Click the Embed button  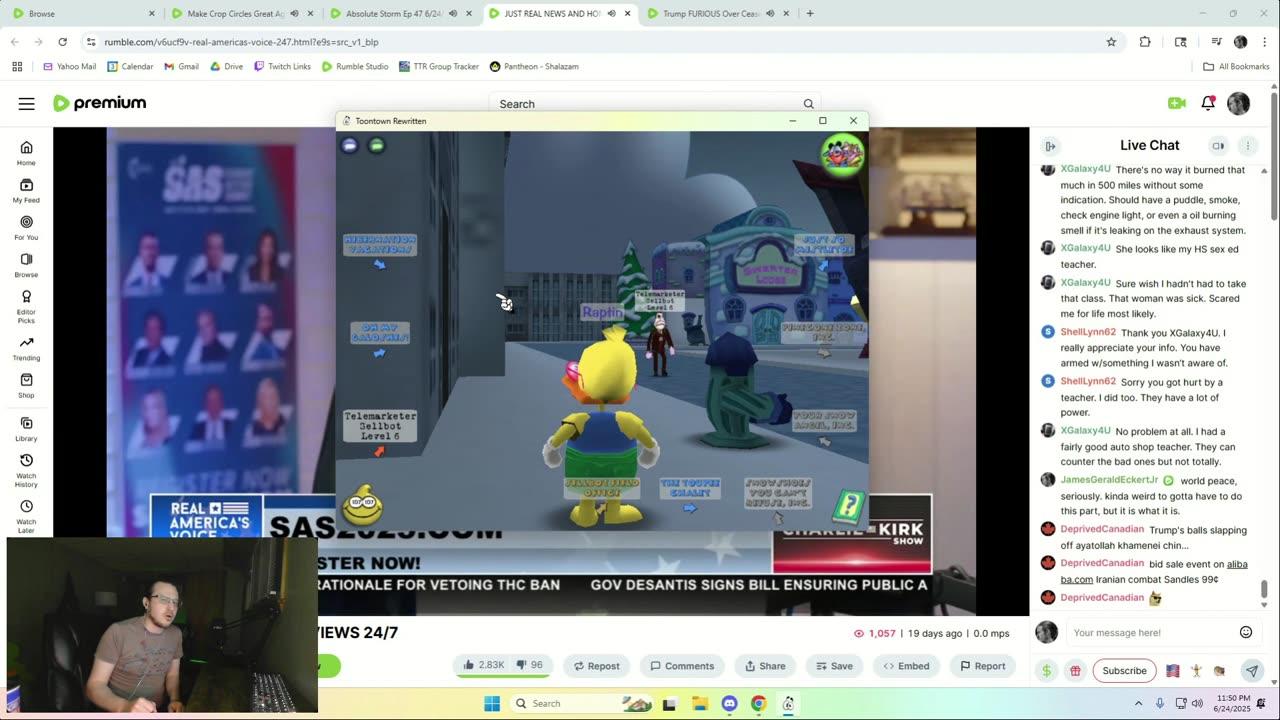tap(906, 666)
